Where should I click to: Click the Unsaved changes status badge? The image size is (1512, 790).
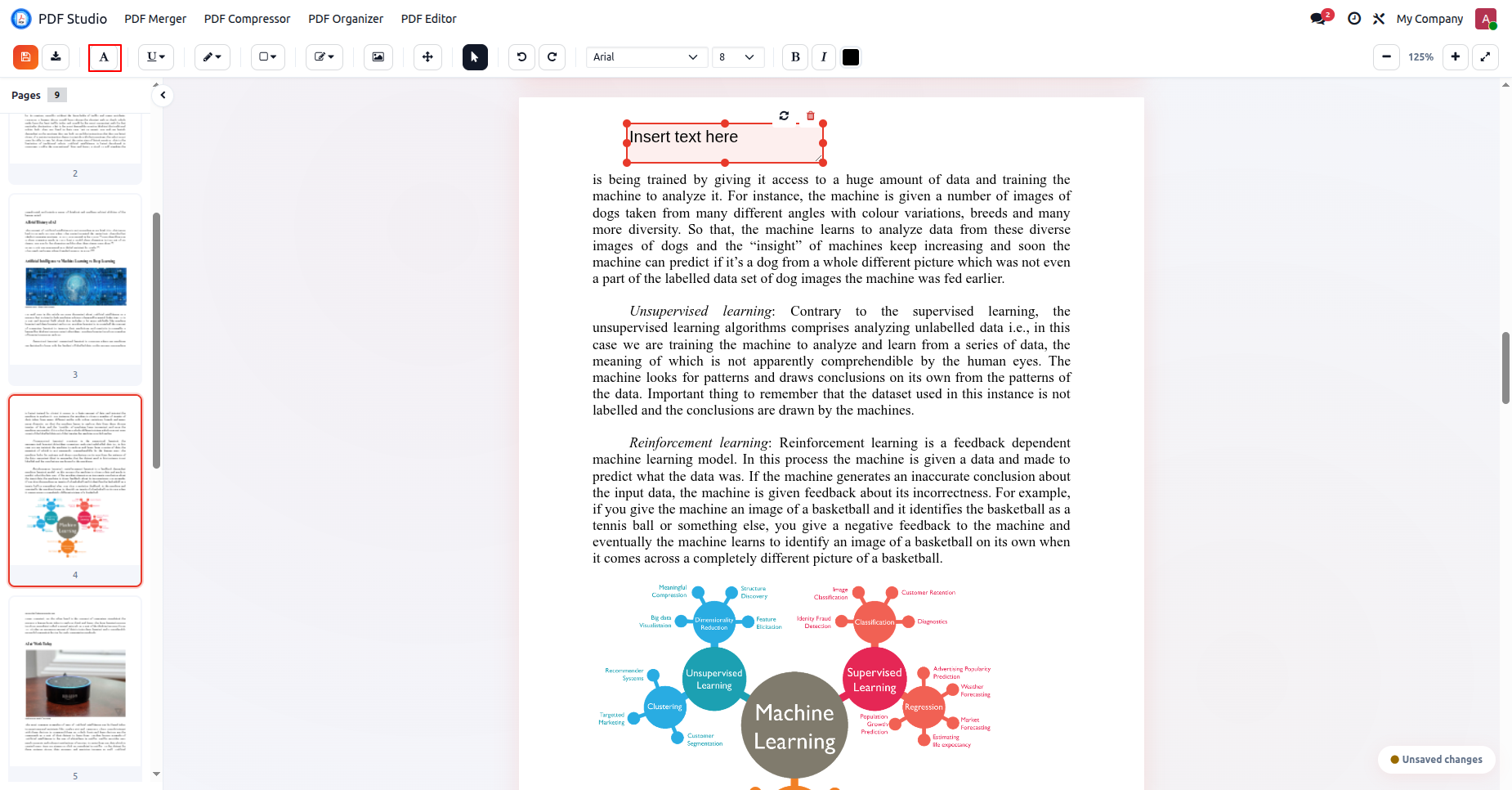[x=1436, y=760]
